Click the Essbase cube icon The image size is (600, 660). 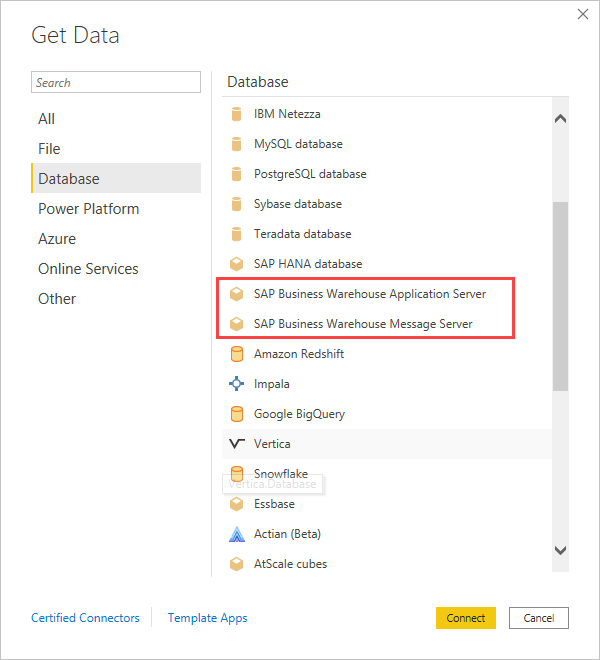click(x=237, y=504)
